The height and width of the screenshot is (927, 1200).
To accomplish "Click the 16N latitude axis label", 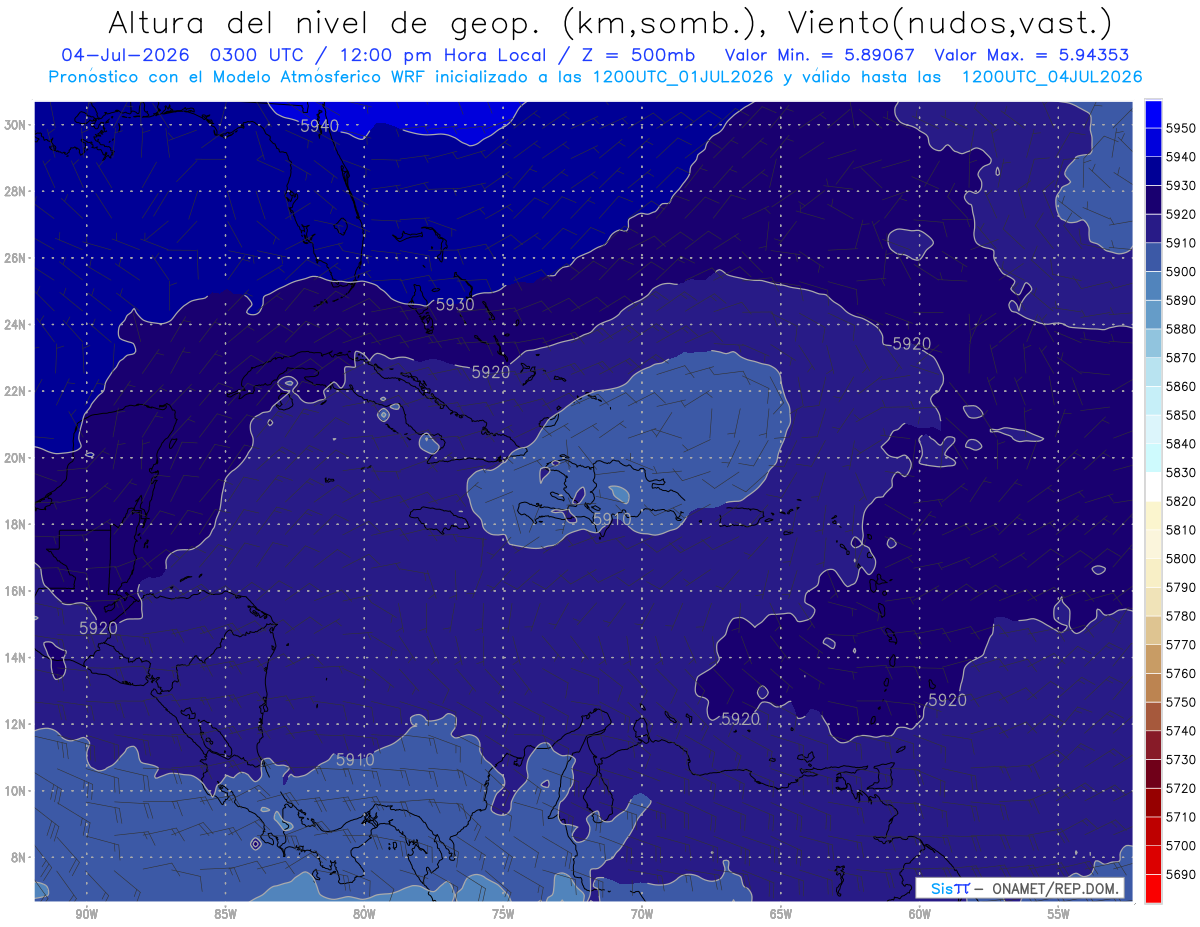I will click(15, 591).
